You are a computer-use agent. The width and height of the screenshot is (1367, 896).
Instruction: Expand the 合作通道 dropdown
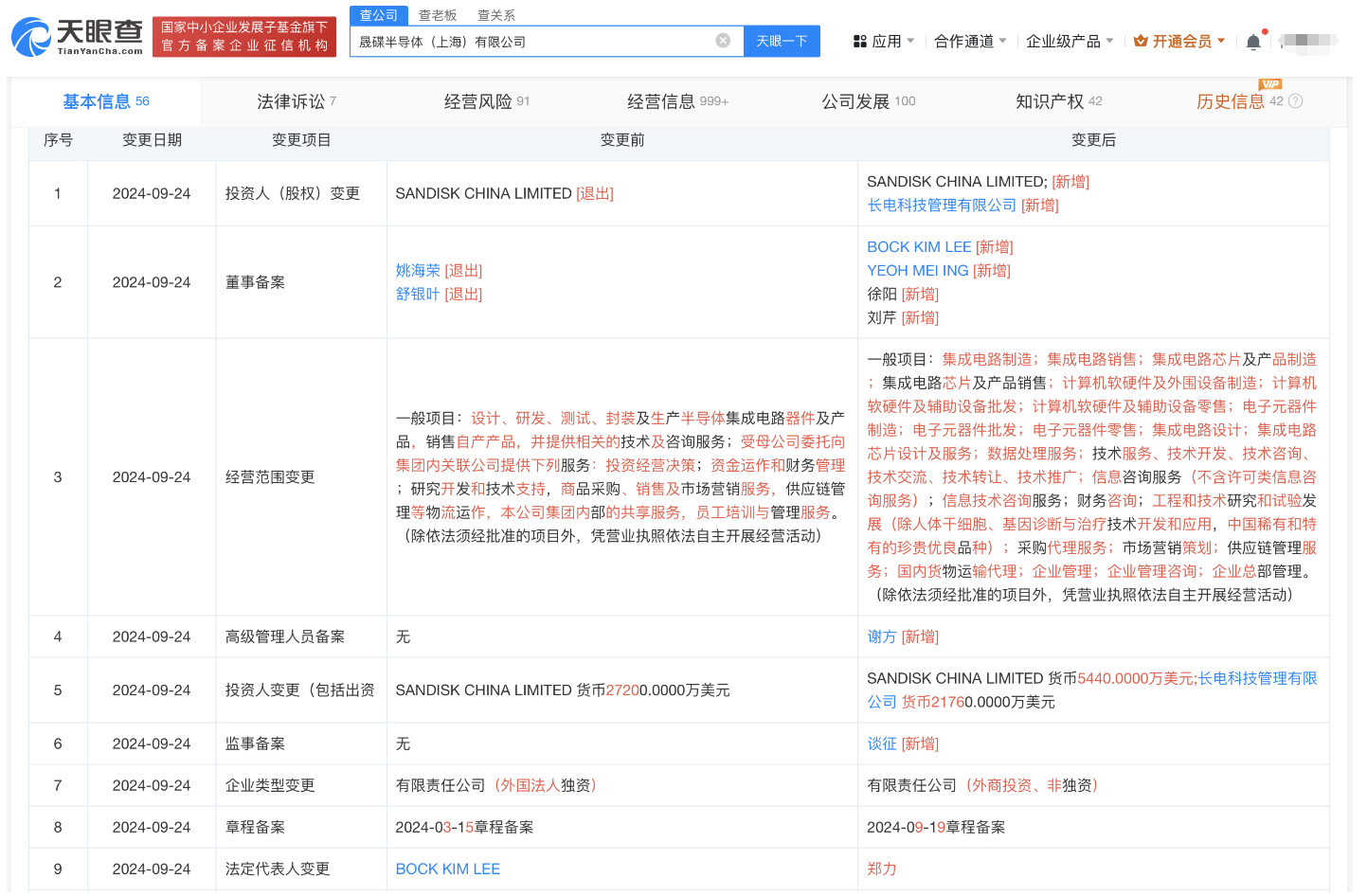pyautogui.click(x=1002, y=42)
